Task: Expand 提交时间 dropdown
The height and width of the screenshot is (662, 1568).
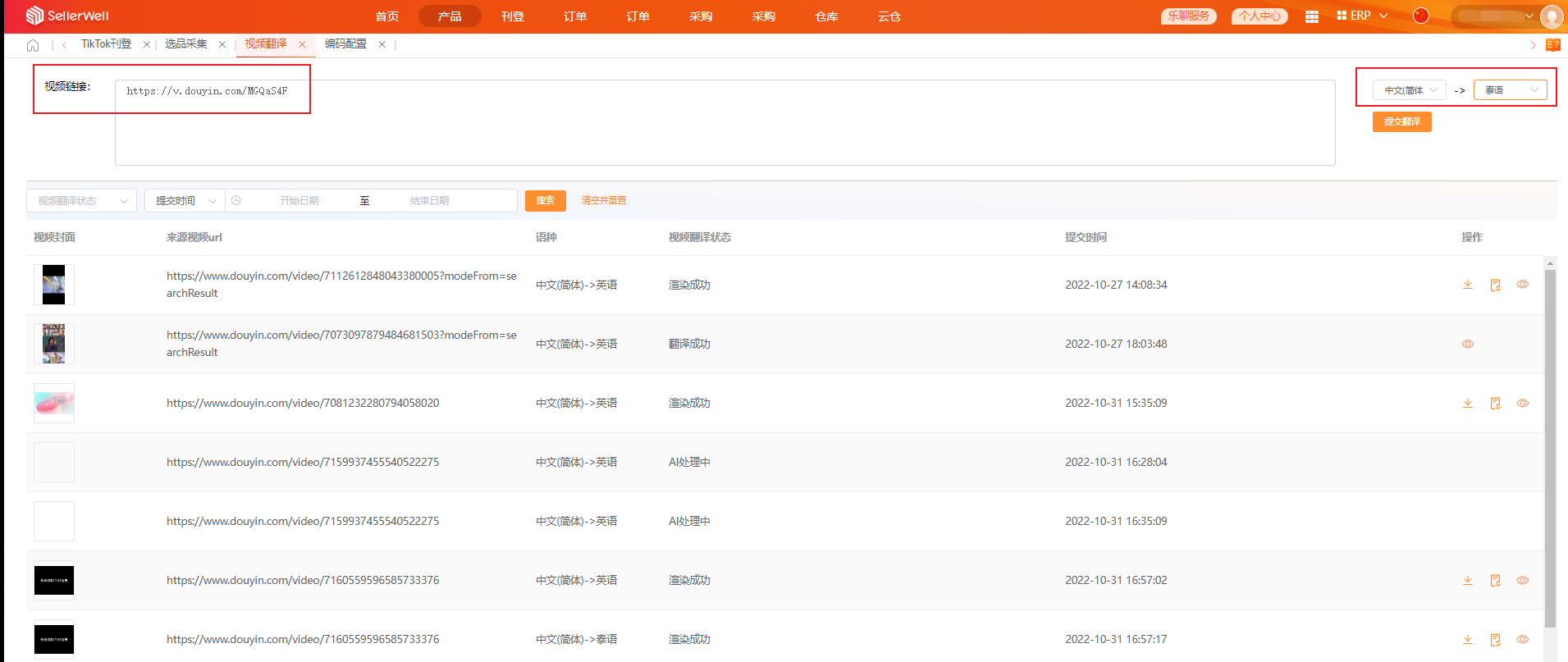Action: [x=185, y=200]
